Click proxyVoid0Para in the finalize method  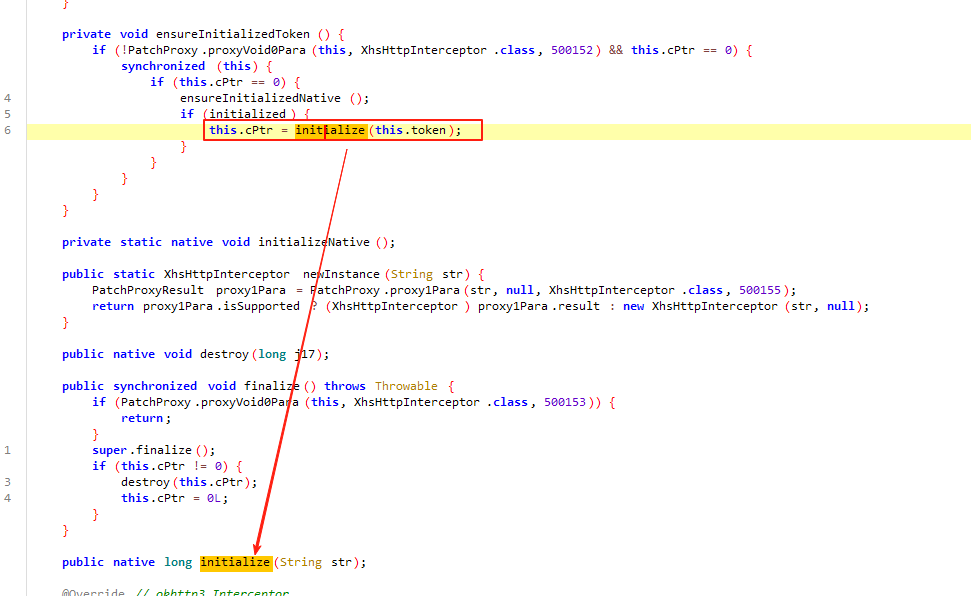250,402
